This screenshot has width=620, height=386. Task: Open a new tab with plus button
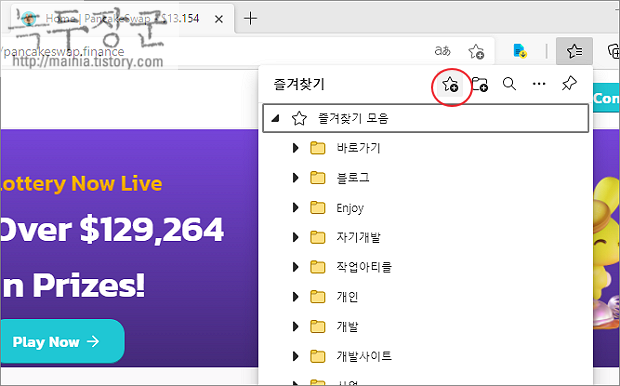(250, 18)
